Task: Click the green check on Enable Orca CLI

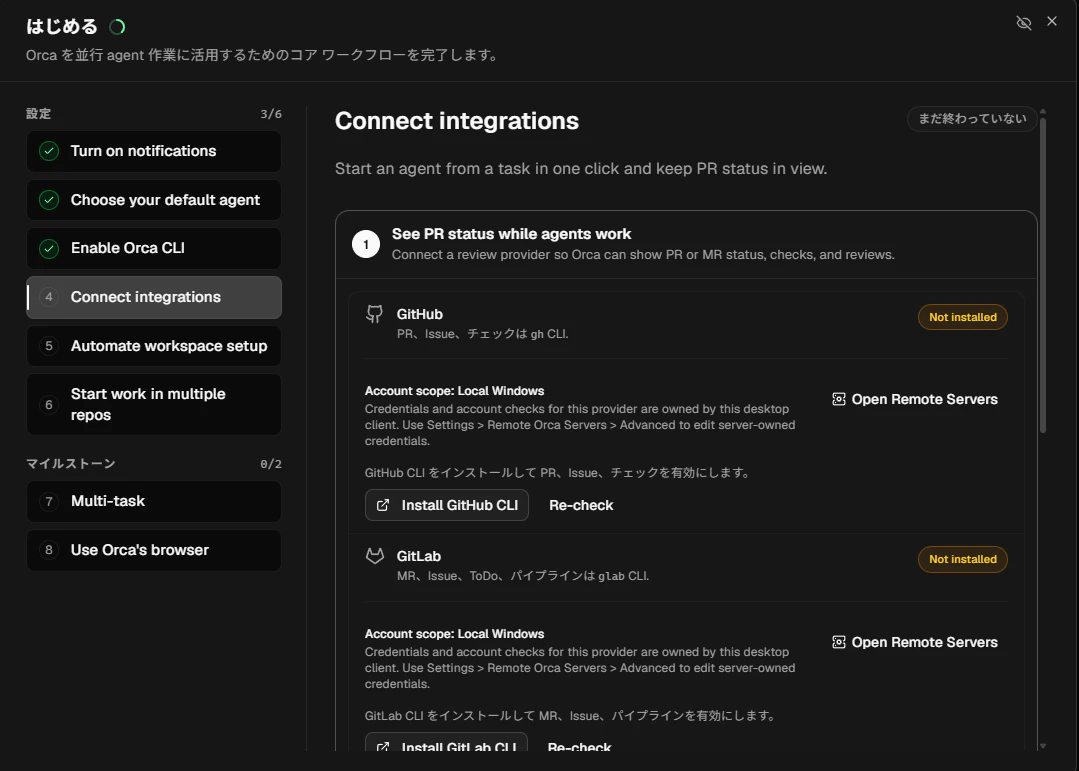Action: tap(49, 249)
